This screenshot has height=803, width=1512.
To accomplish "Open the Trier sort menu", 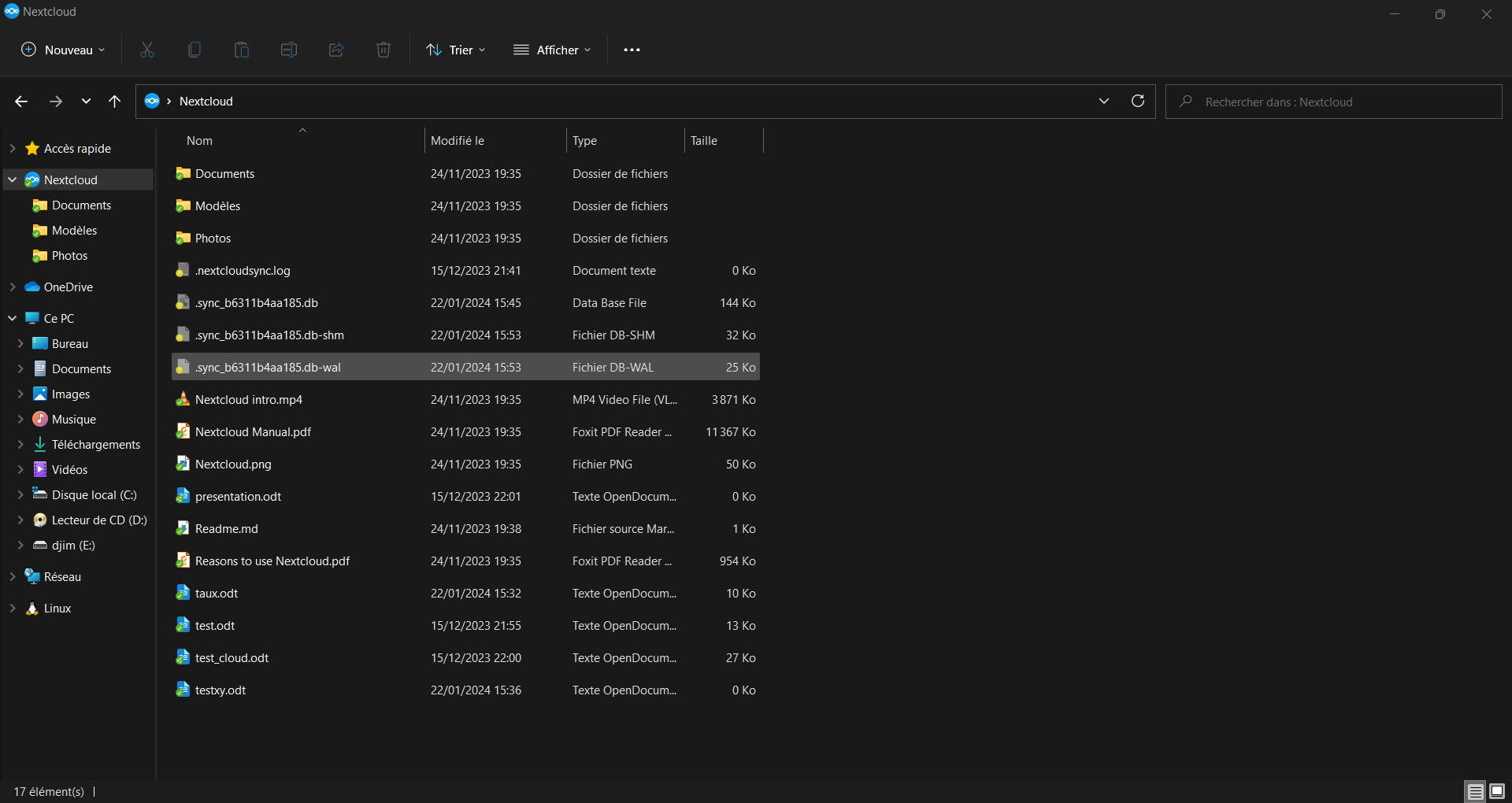I will 456,50.
